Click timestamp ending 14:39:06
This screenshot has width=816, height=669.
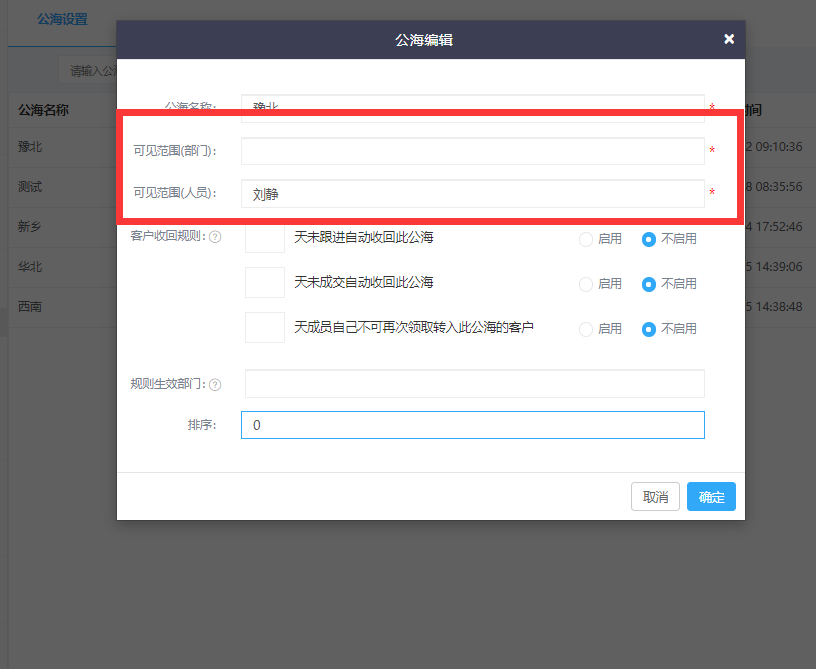[x=774, y=267]
